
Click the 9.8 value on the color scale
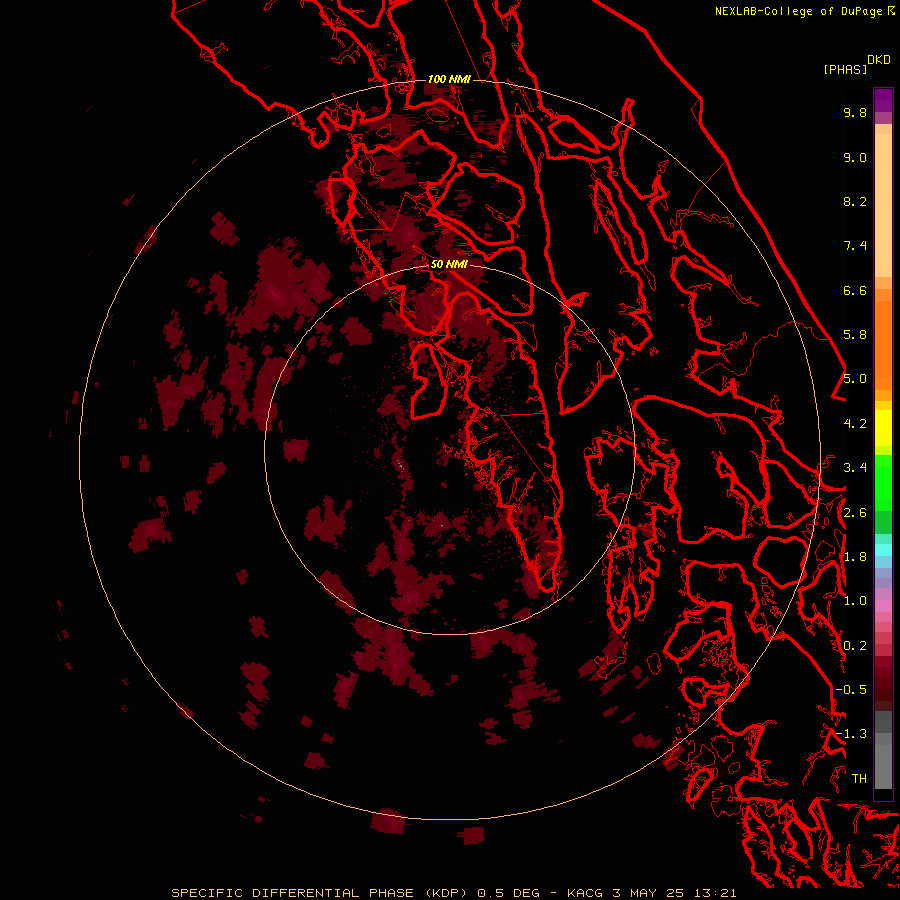pos(855,112)
